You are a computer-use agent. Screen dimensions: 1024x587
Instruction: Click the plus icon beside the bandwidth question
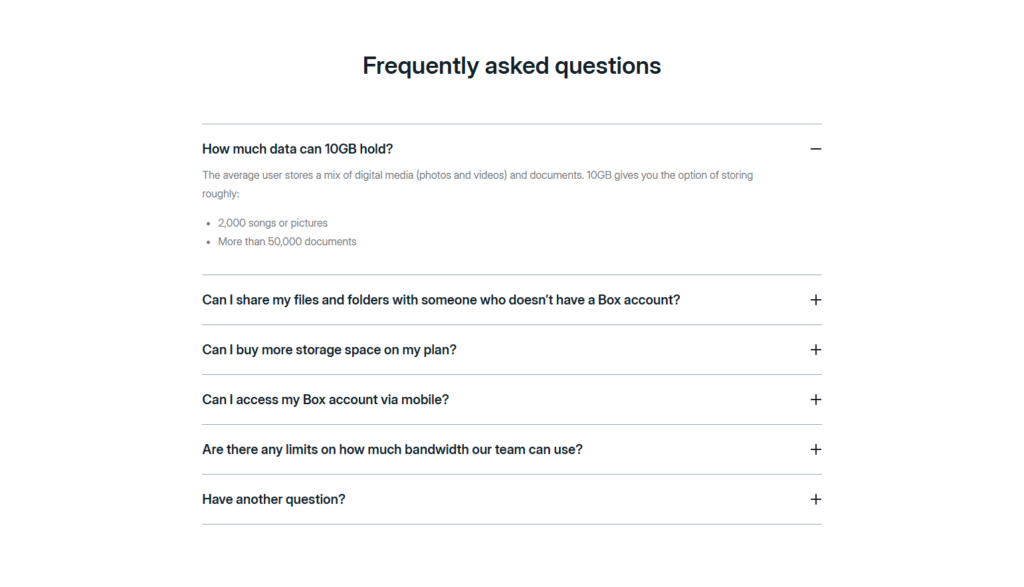click(x=815, y=449)
